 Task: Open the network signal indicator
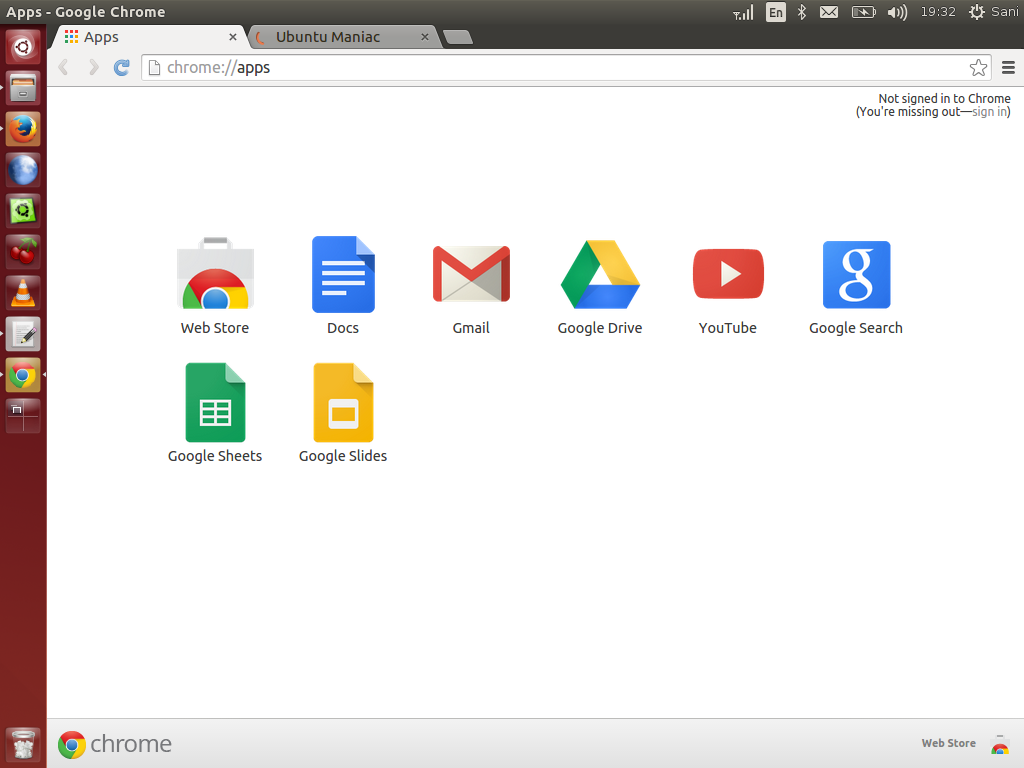[x=743, y=12]
